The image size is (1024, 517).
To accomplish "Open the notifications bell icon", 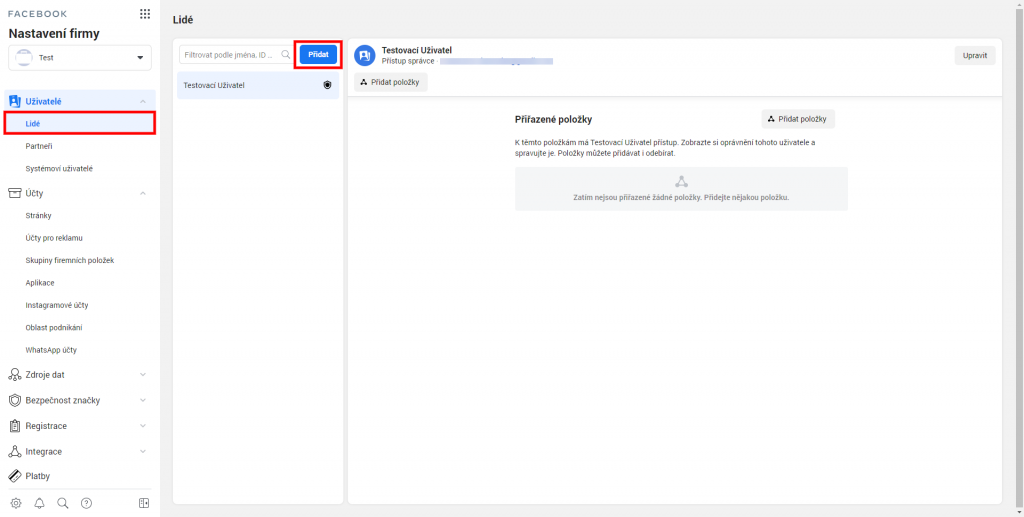I will point(39,503).
